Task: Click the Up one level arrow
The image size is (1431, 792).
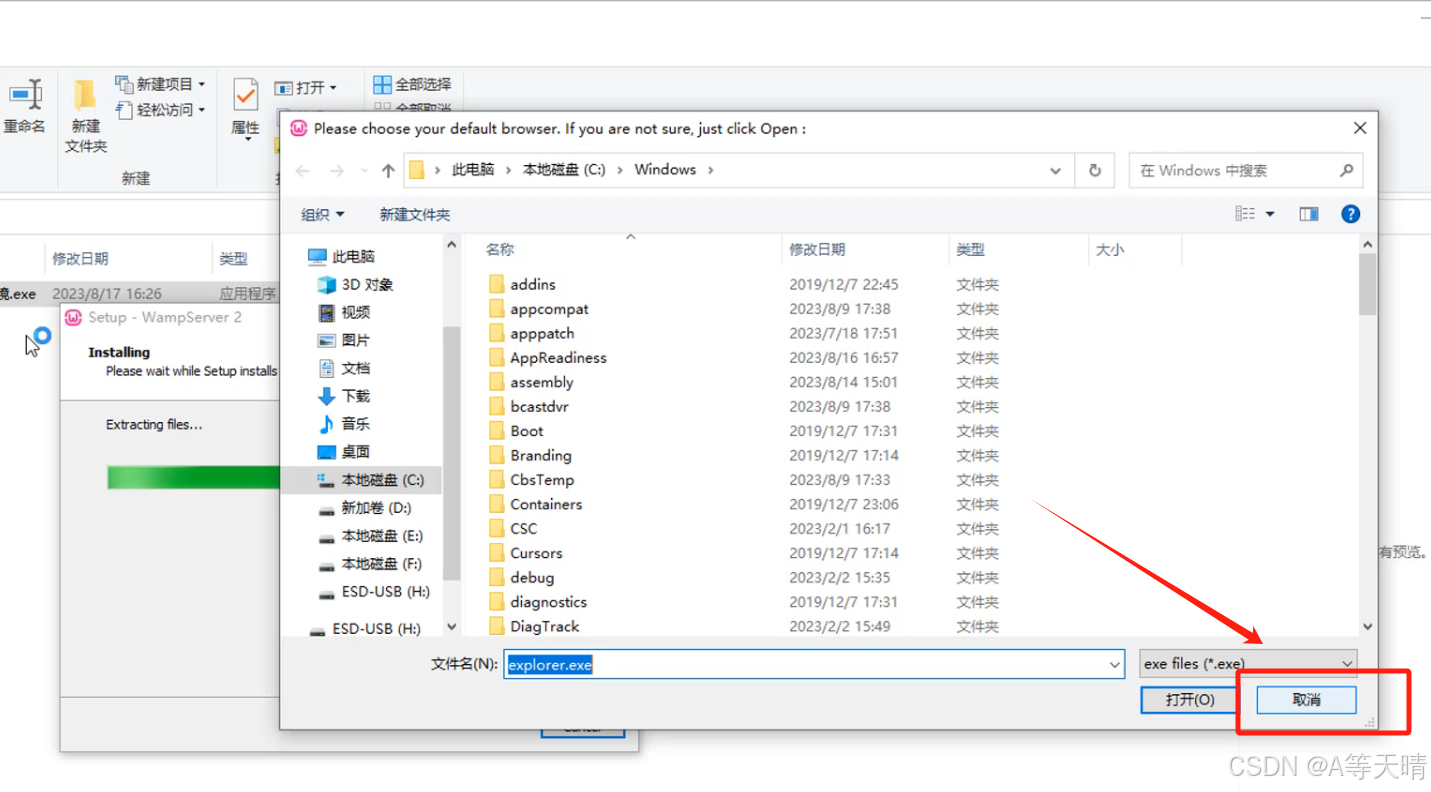Action: pyautogui.click(x=388, y=171)
